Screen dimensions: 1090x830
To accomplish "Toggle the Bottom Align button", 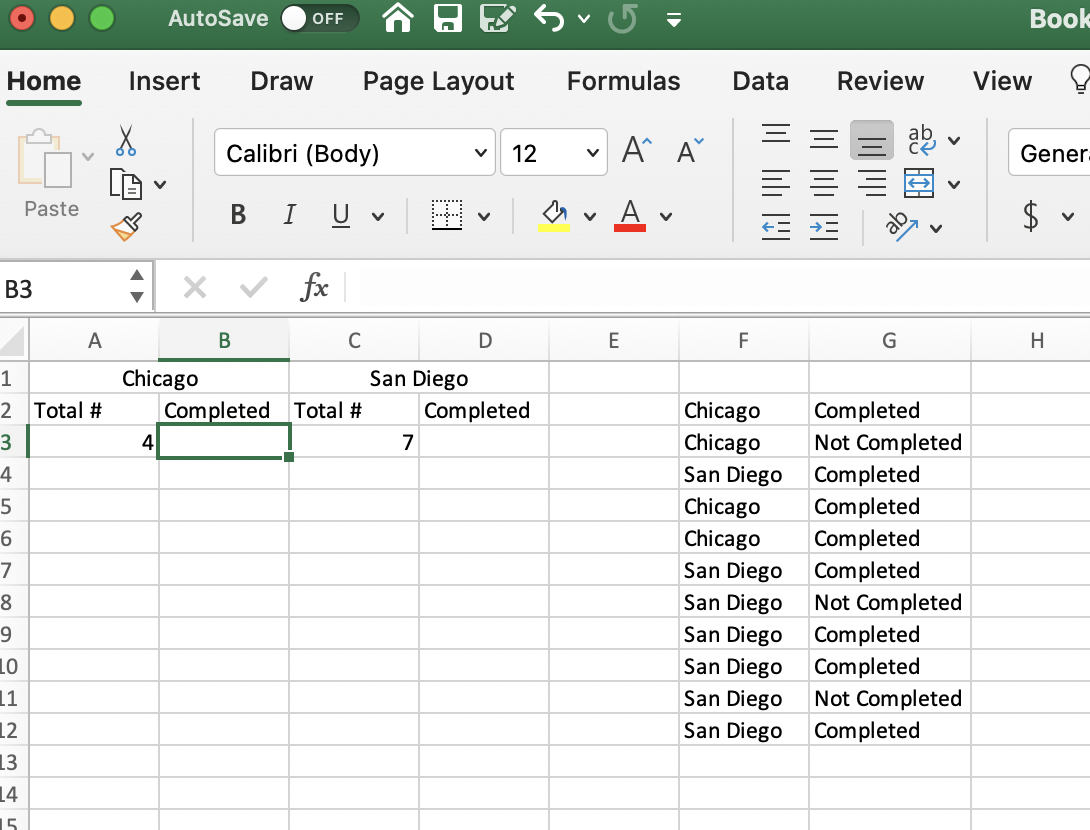I will click(872, 140).
